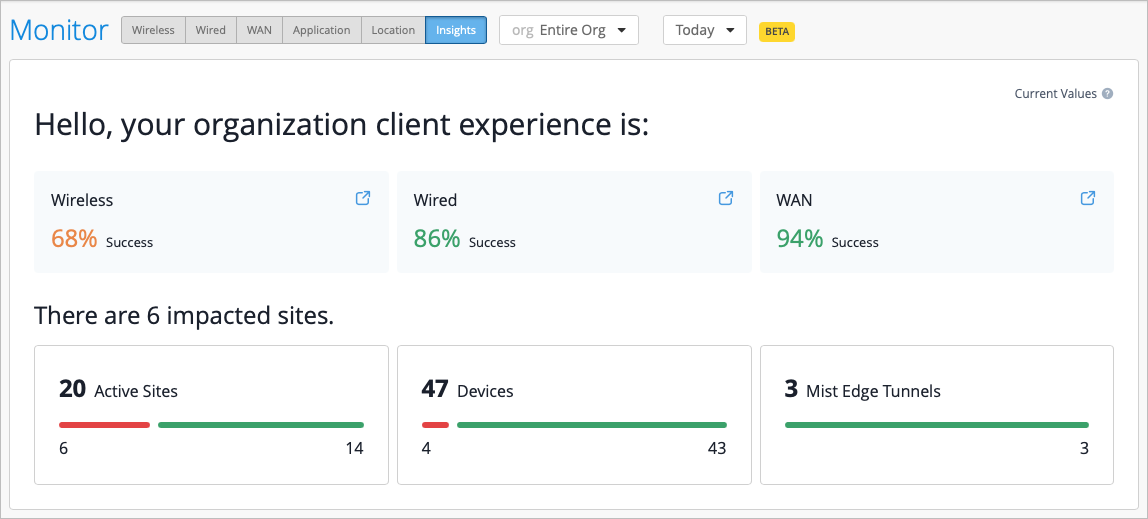Click the Current Values help icon
Image resolution: width=1148 pixels, height=519 pixels.
[1108, 94]
